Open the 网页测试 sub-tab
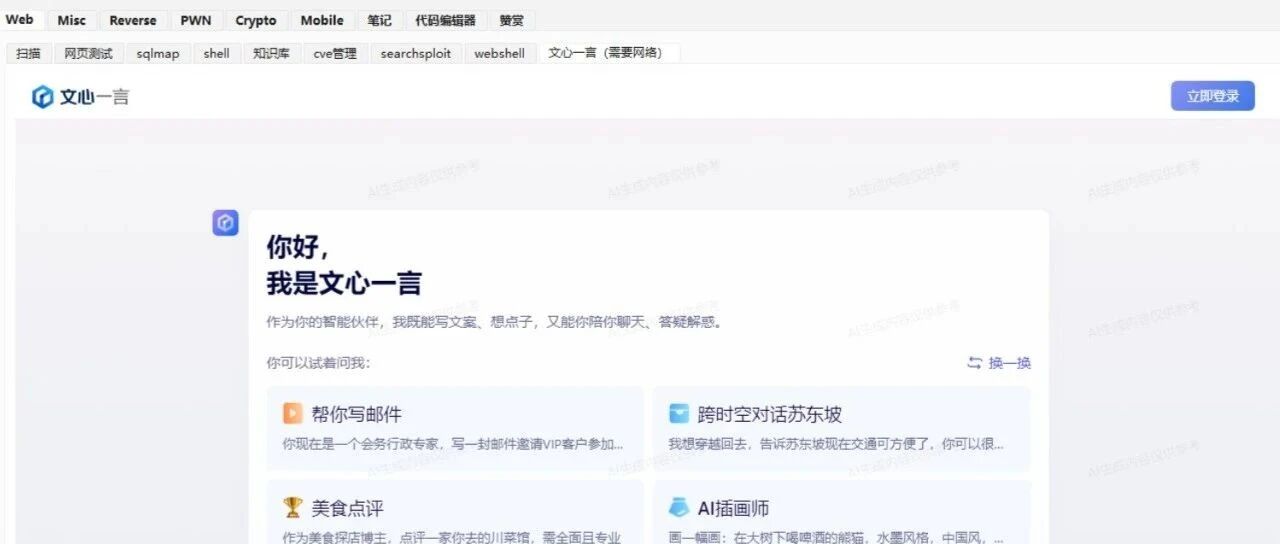The height and width of the screenshot is (544, 1280). (89, 53)
